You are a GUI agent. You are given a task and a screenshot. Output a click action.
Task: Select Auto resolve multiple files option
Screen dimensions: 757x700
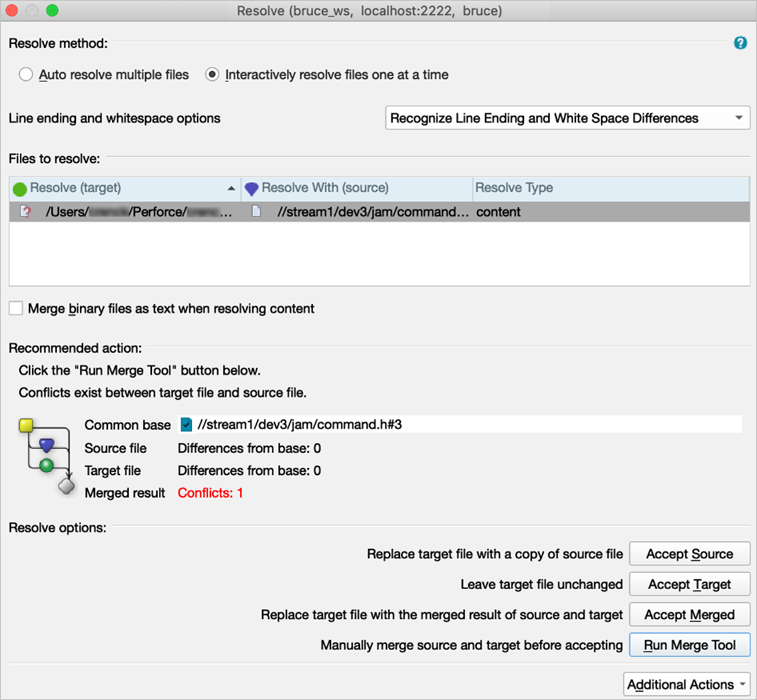pos(26,75)
